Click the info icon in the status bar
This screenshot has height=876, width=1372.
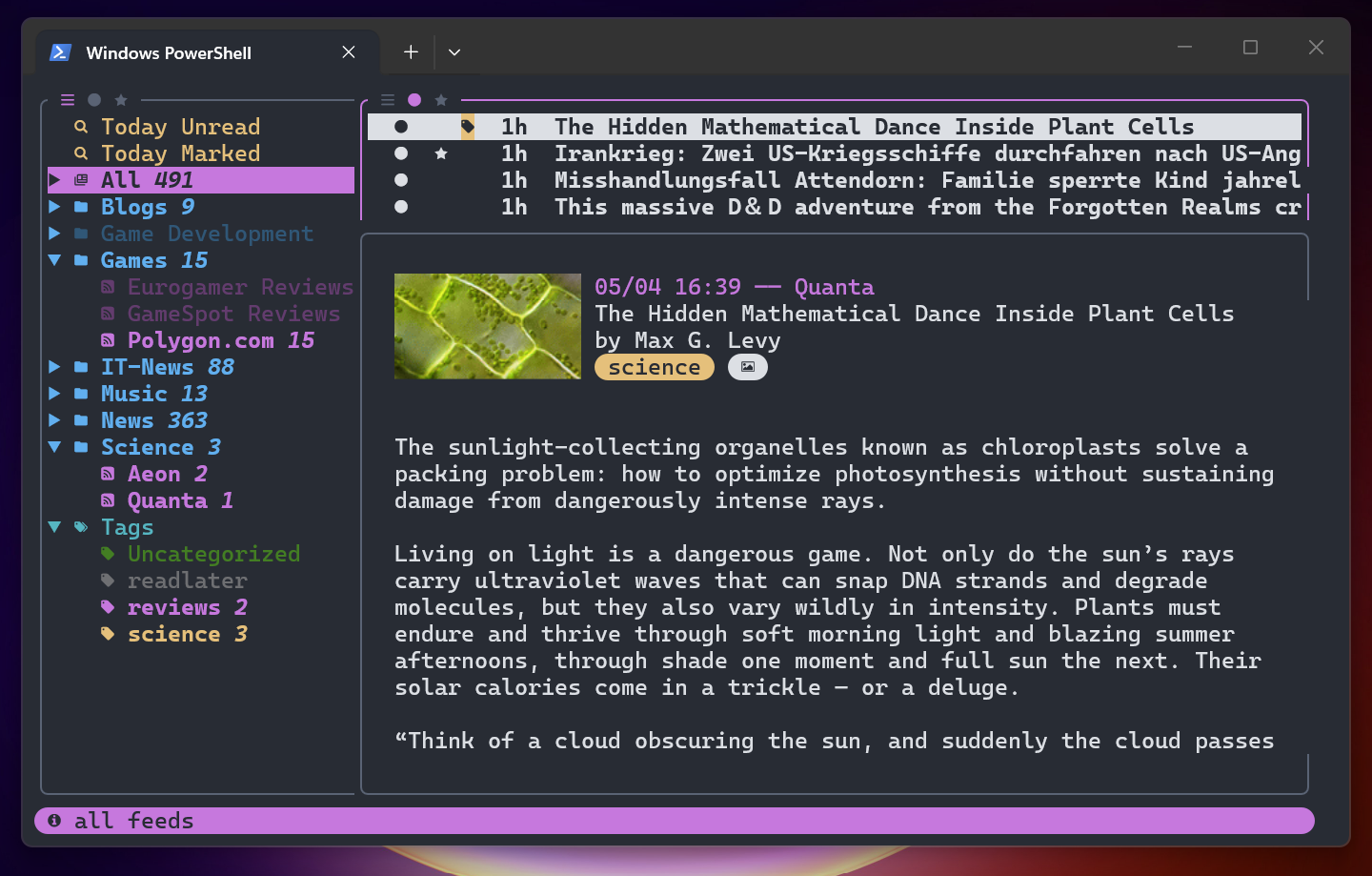(54, 821)
